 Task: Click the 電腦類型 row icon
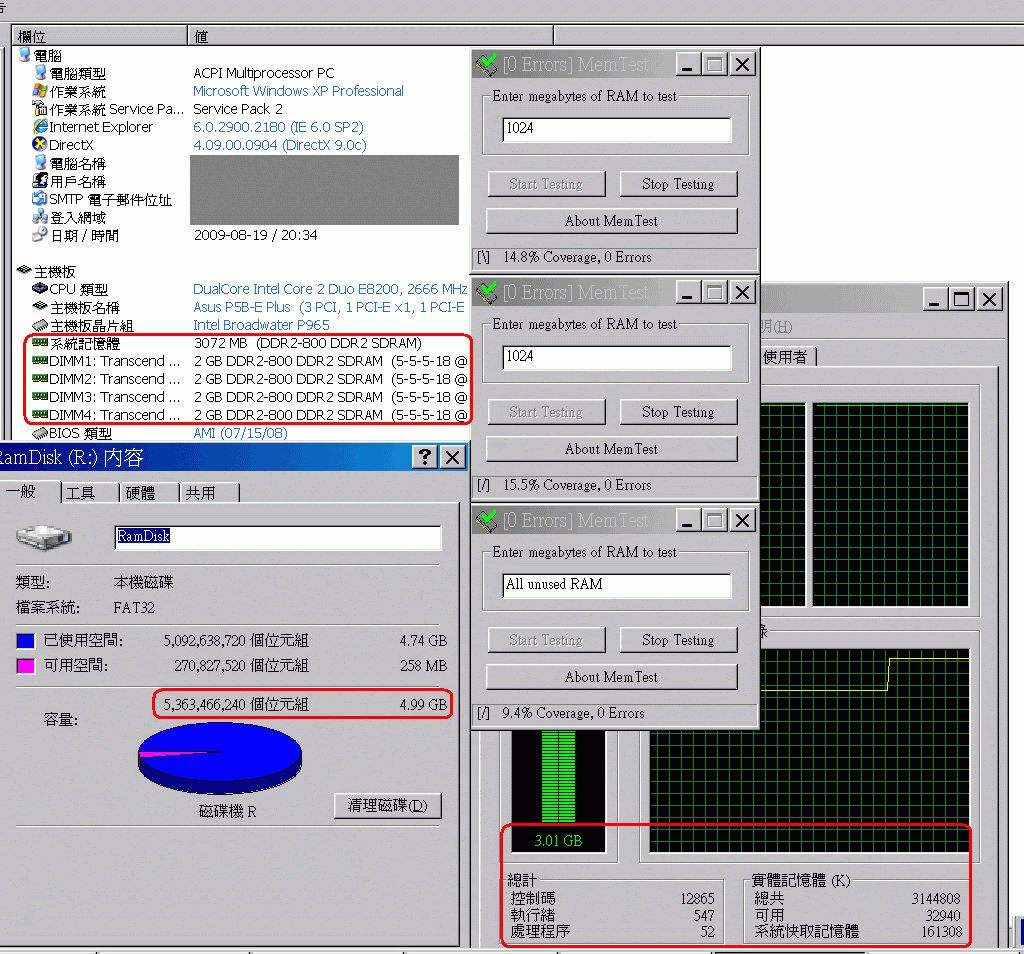click(40, 73)
